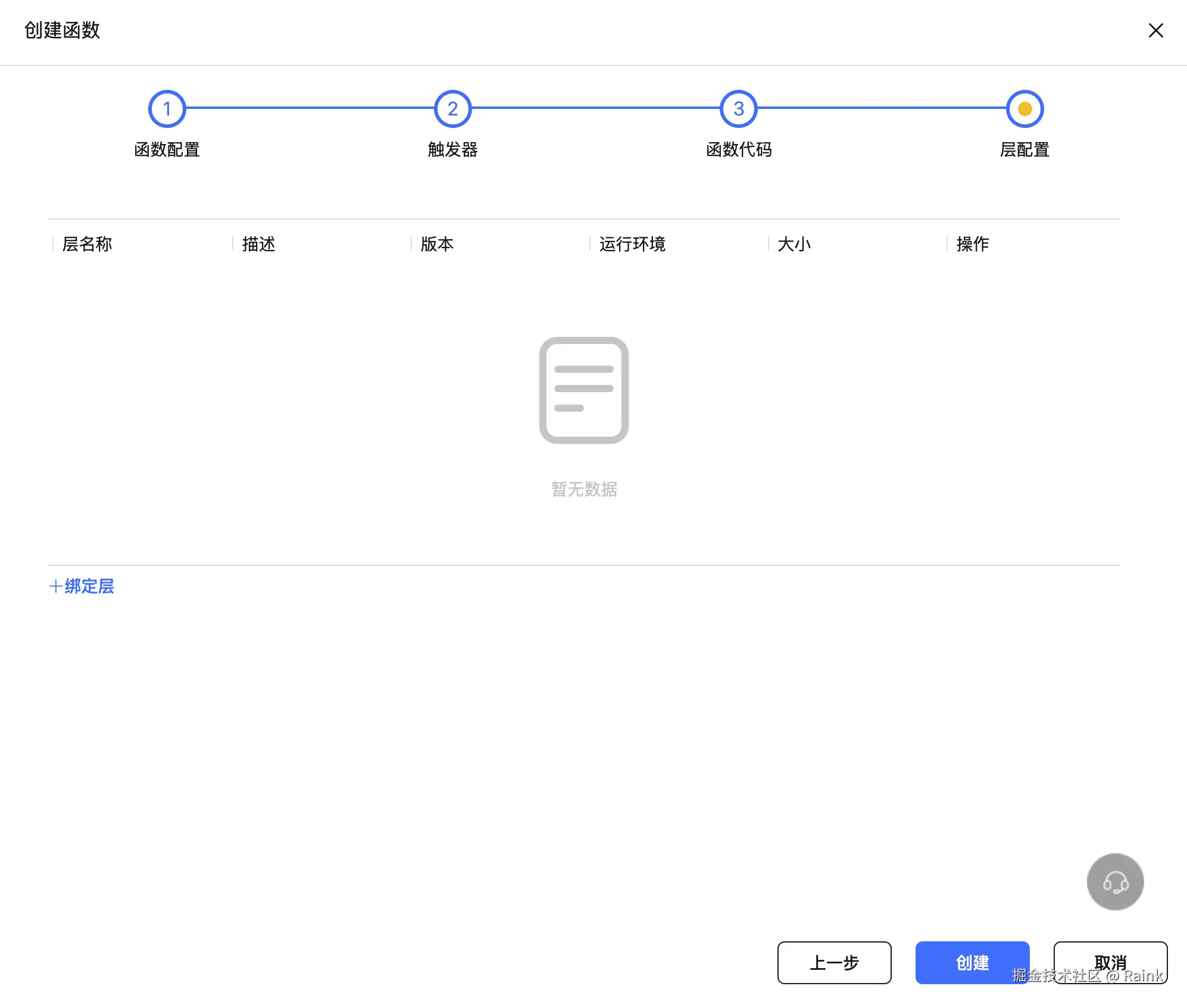Select the 函数配置 step label

167,149
